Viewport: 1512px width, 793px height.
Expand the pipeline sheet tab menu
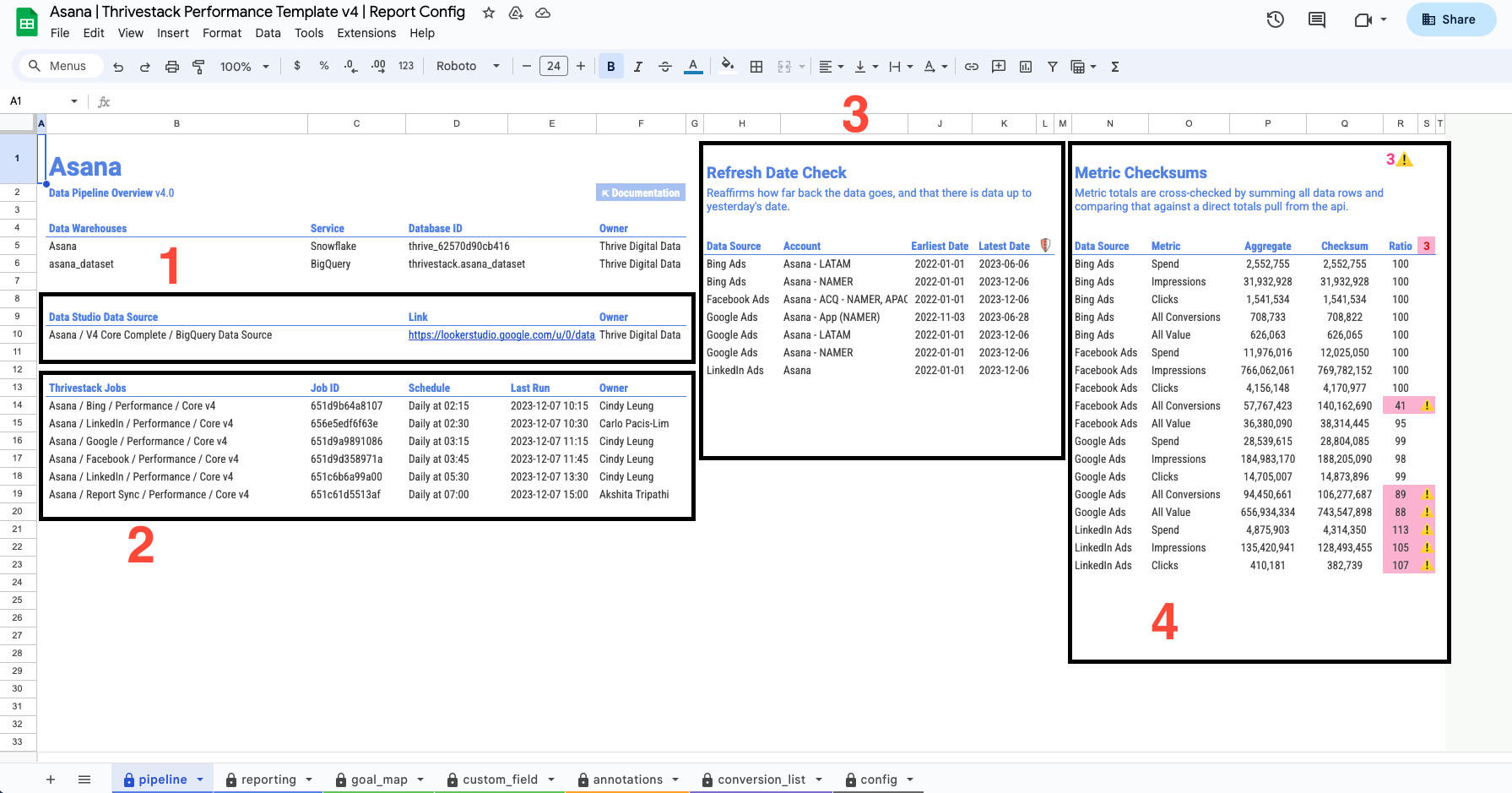200,779
